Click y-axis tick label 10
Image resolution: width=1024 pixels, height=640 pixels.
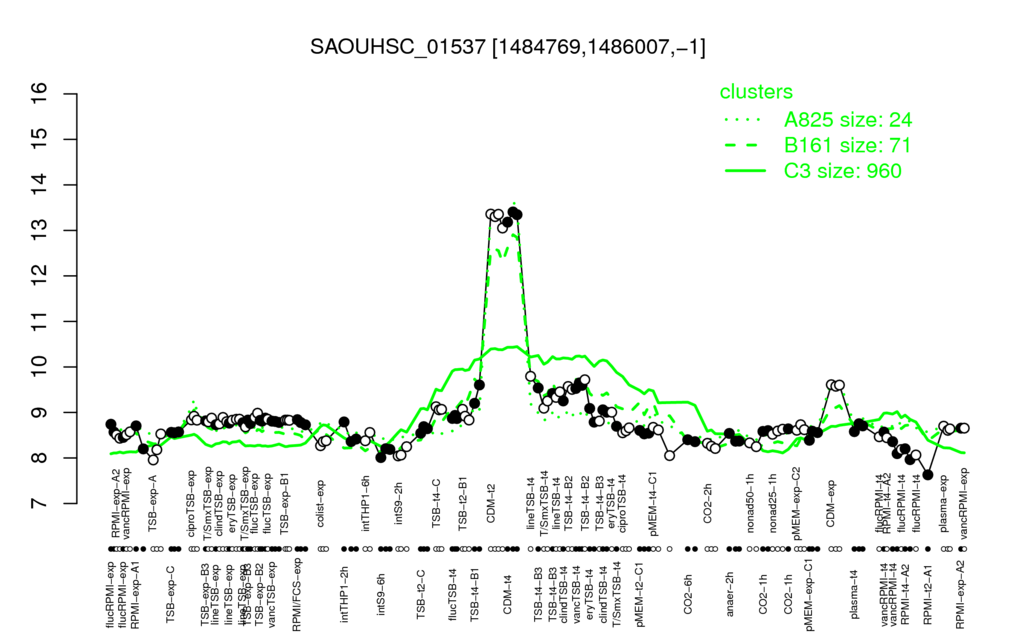point(40,367)
